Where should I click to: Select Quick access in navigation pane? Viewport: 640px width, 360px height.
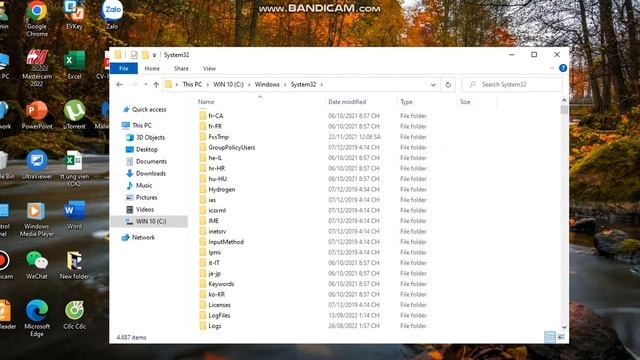pyautogui.click(x=149, y=109)
